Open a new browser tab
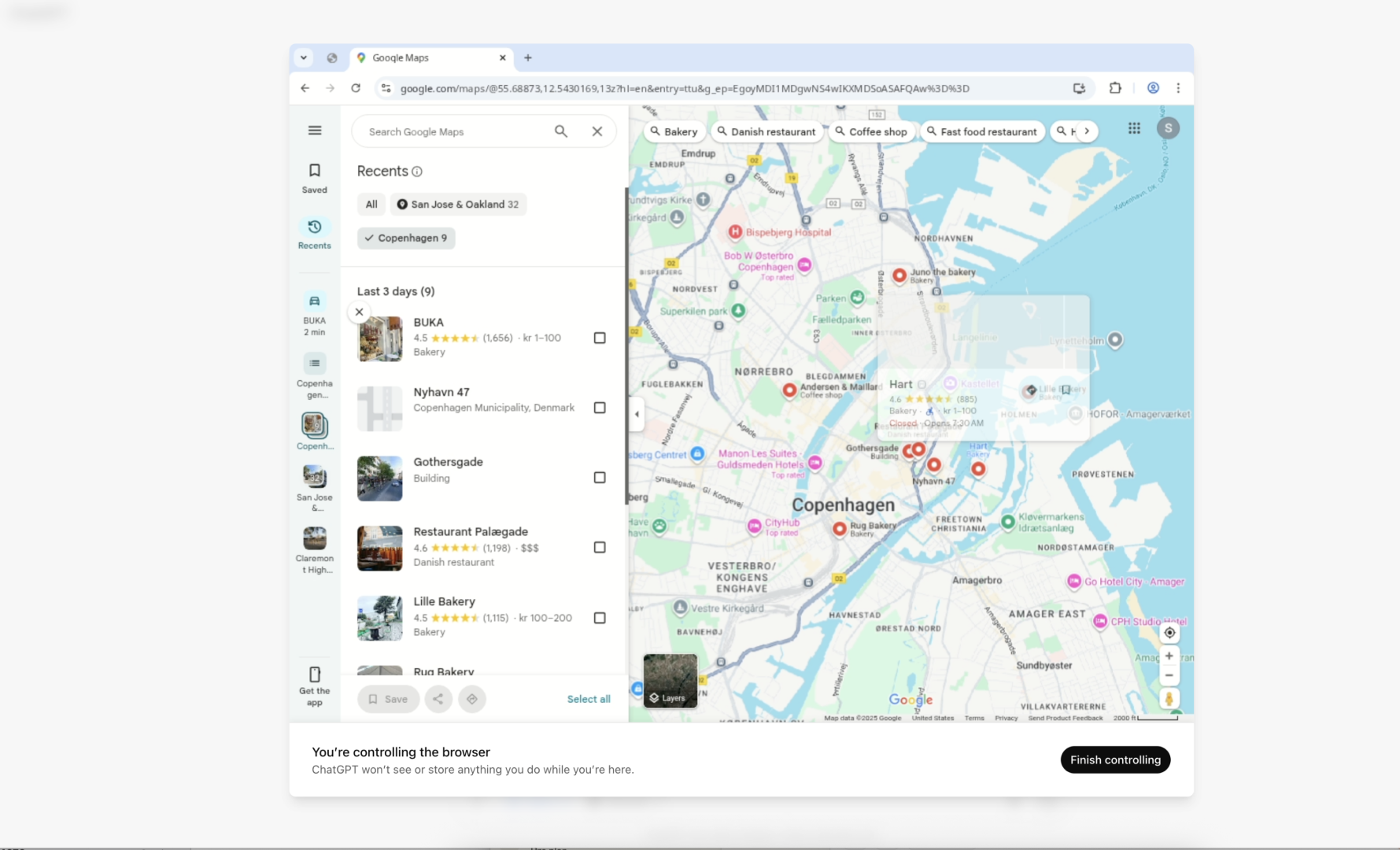1400x850 pixels. click(528, 57)
